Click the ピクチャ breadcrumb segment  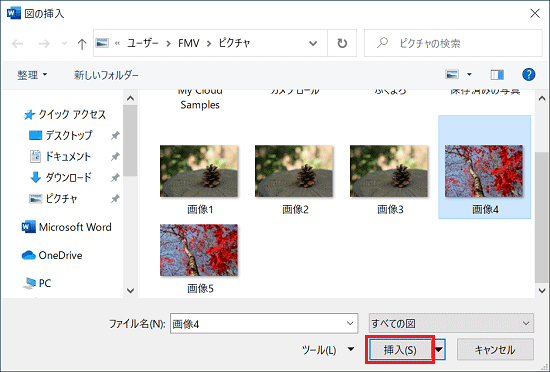pyautogui.click(x=234, y=43)
